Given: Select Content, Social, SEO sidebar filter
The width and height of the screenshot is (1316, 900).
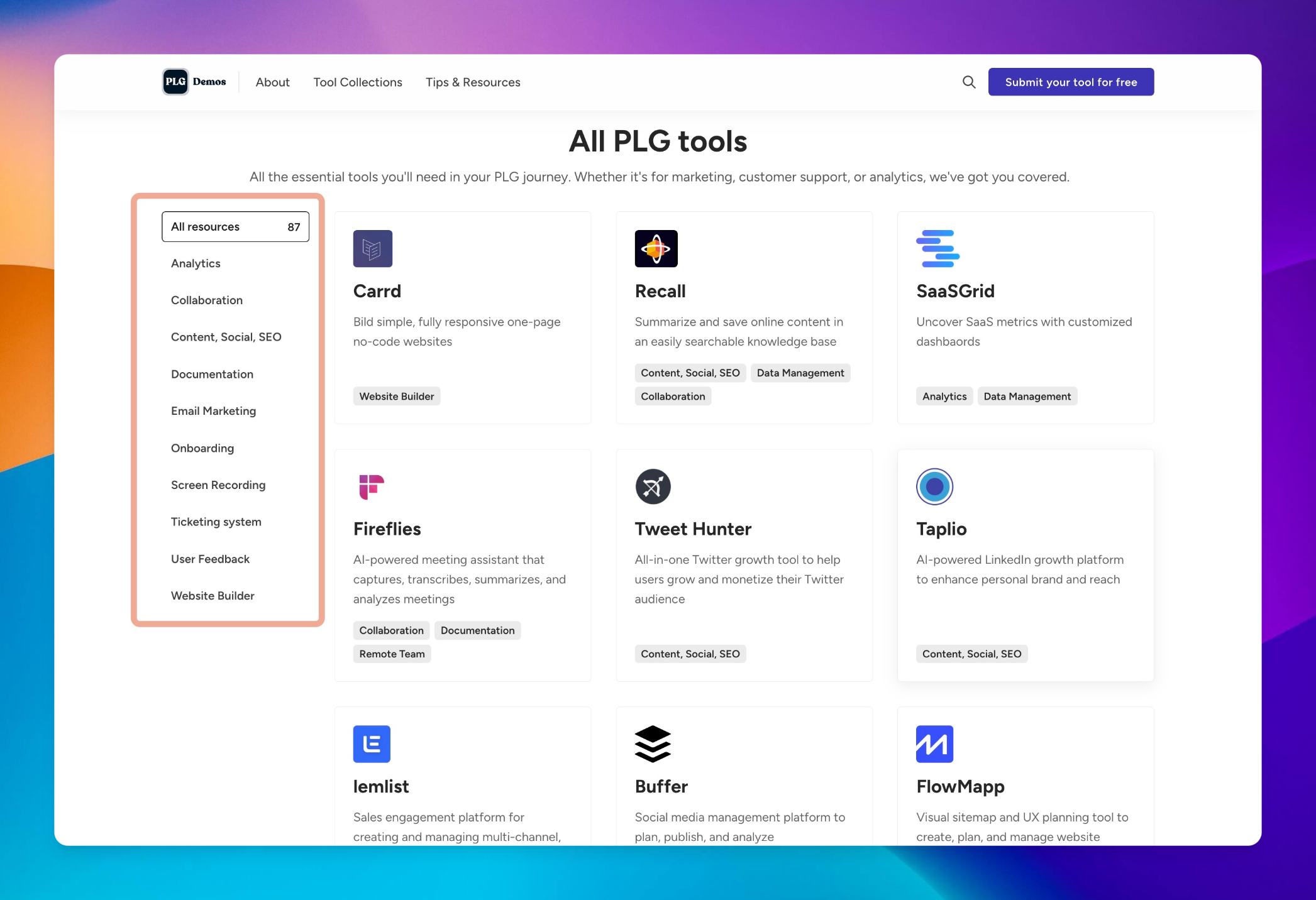Looking at the screenshot, I should click(x=226, y=337).
